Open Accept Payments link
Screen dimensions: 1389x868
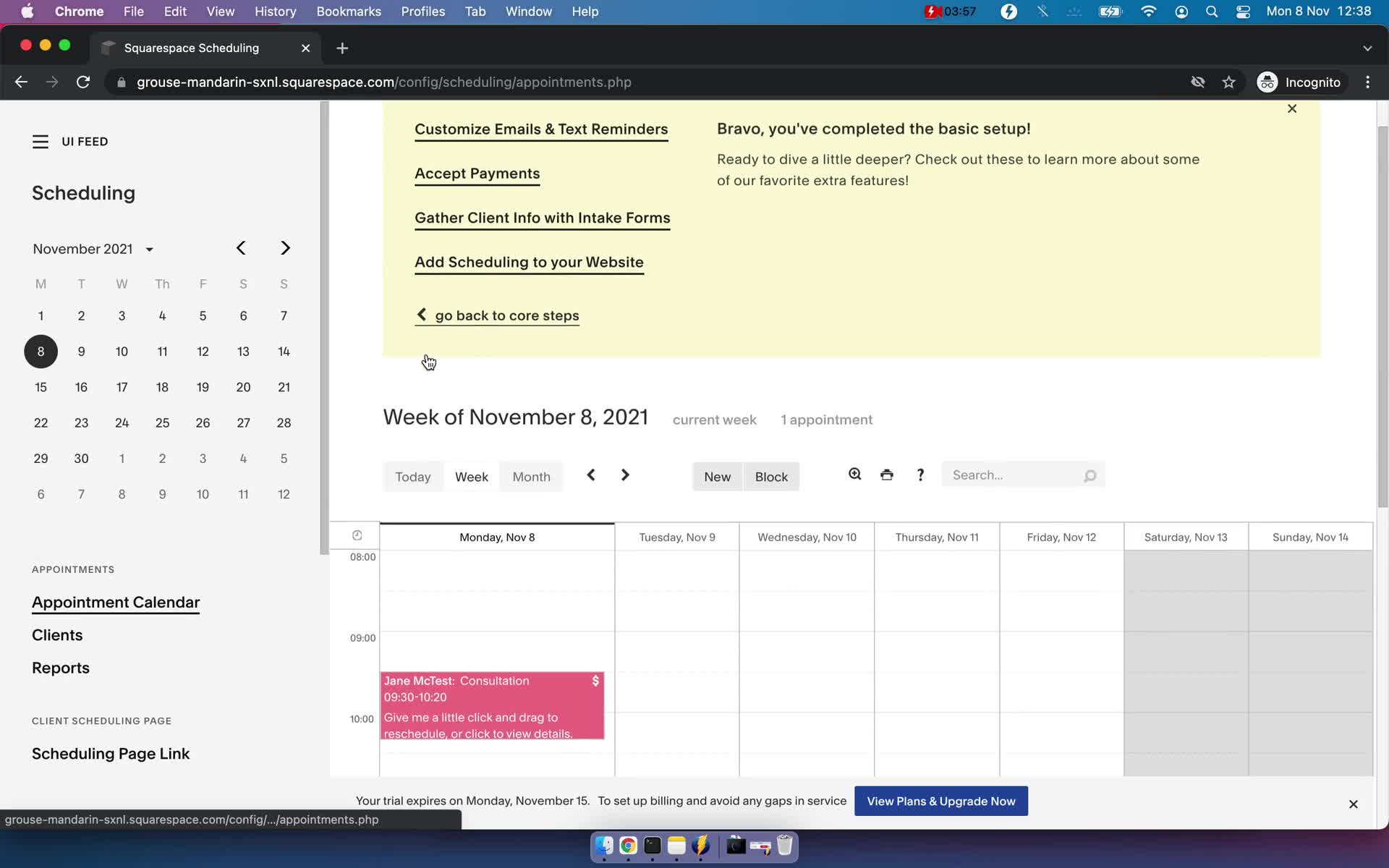477,174
